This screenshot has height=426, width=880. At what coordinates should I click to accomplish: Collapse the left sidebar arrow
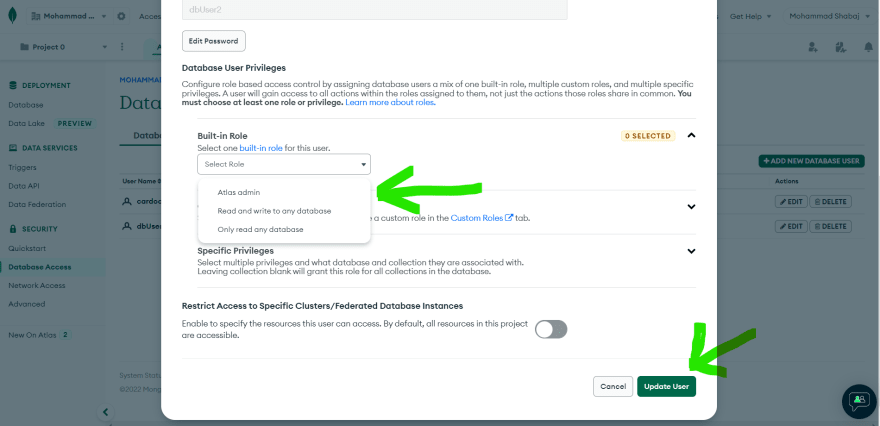(x=105, y=413)
